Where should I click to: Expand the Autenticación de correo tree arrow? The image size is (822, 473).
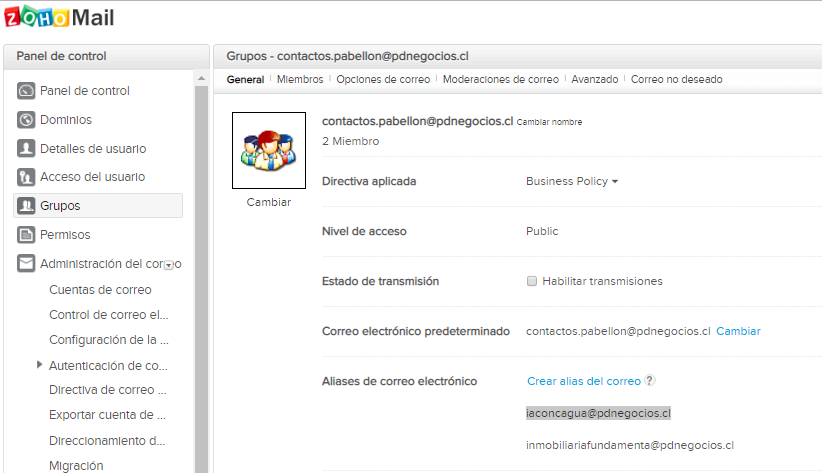pyautogui.click(x=39, y=365)
